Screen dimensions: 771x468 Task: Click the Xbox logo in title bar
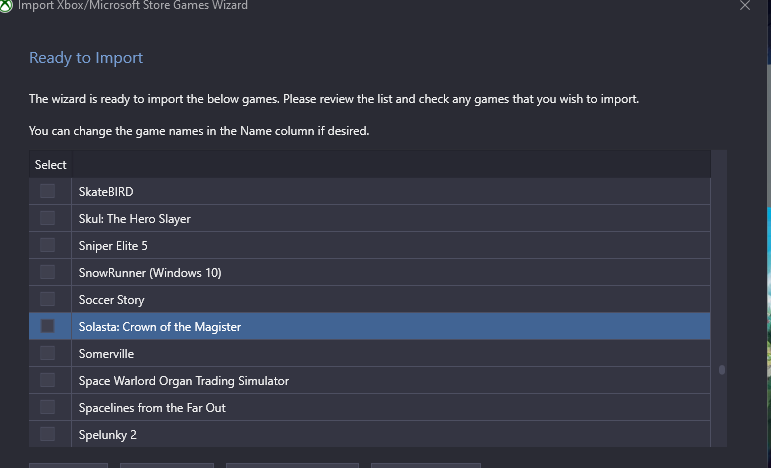[6, 6]
